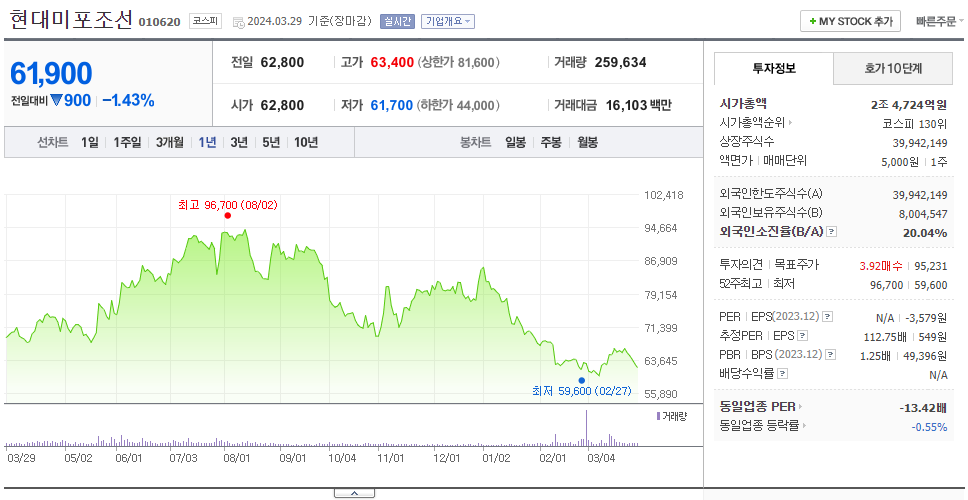This screenshot has height=500, width=968.
Task: Open the 빠른주문 dropdown
Action: click(x=940, y=21)
